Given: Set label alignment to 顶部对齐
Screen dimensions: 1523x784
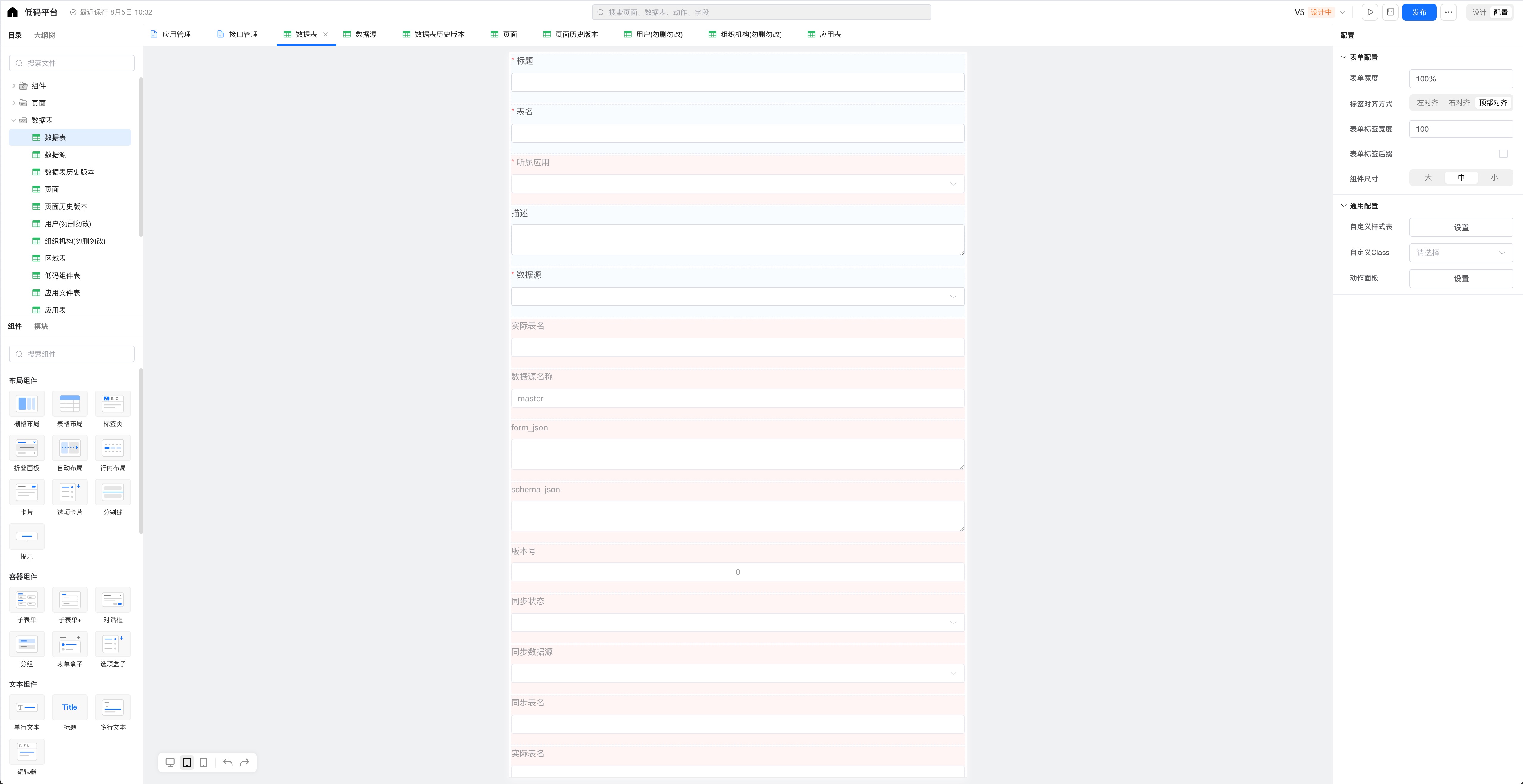Looking at the screenshot, I should [x=1493, y=103].
